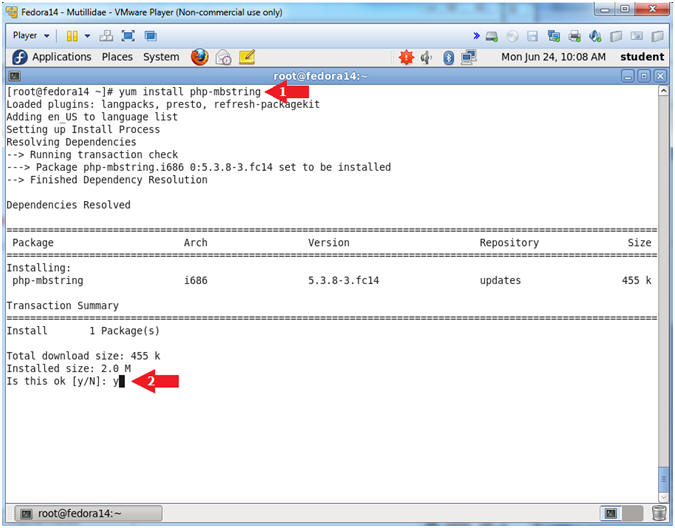Click the 'yum install php-mbstring' command text
Viewport: 675px width, 528px height.
tap(190, 92)
